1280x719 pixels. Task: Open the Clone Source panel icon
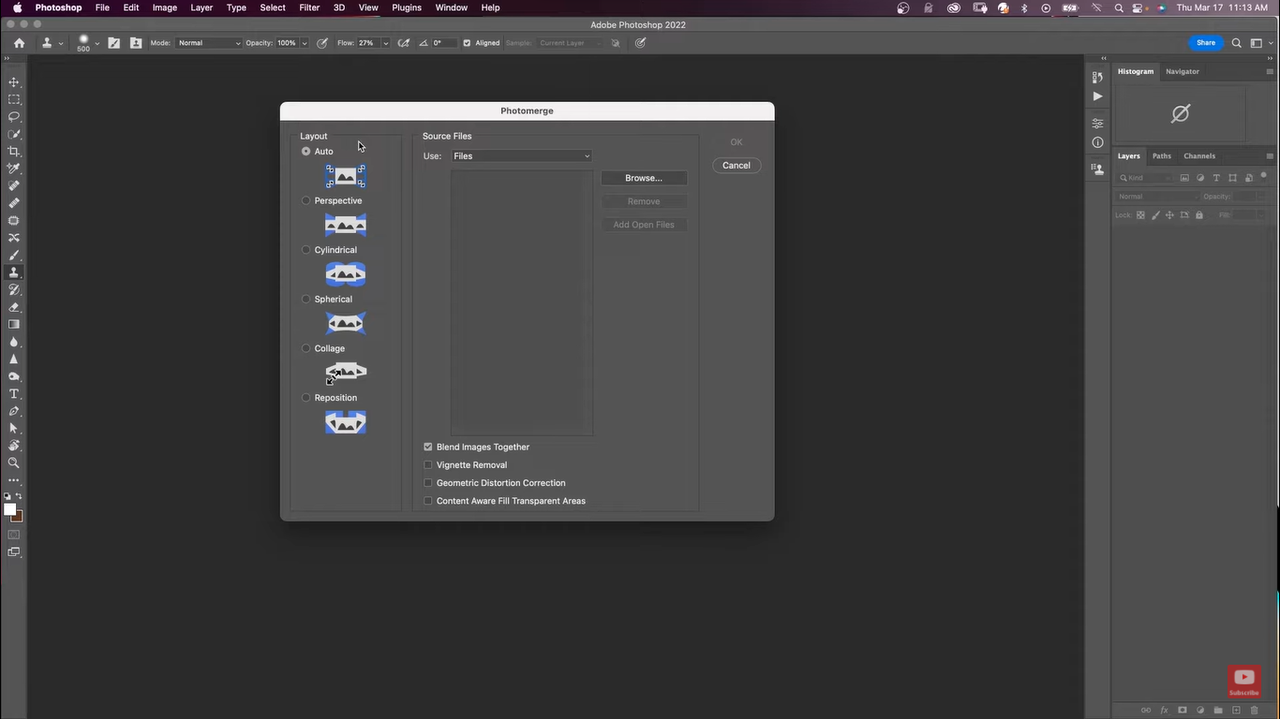[x=136, y=43]
